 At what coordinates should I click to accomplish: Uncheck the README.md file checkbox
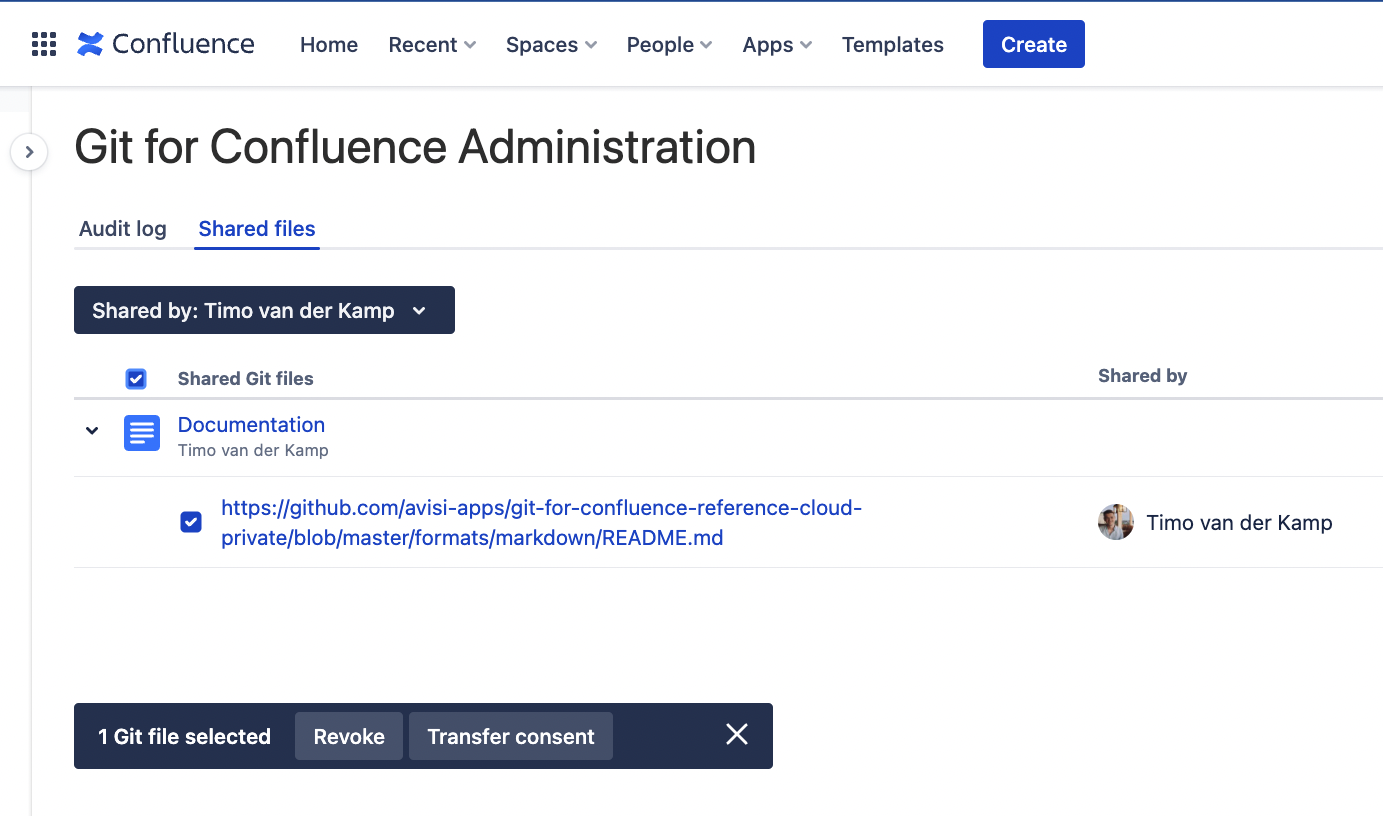[x=191, y=522]
